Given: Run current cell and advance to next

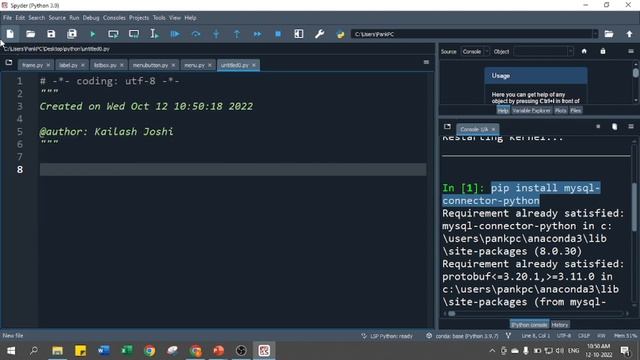Looking at the screenshot, I should pos(134,34).
